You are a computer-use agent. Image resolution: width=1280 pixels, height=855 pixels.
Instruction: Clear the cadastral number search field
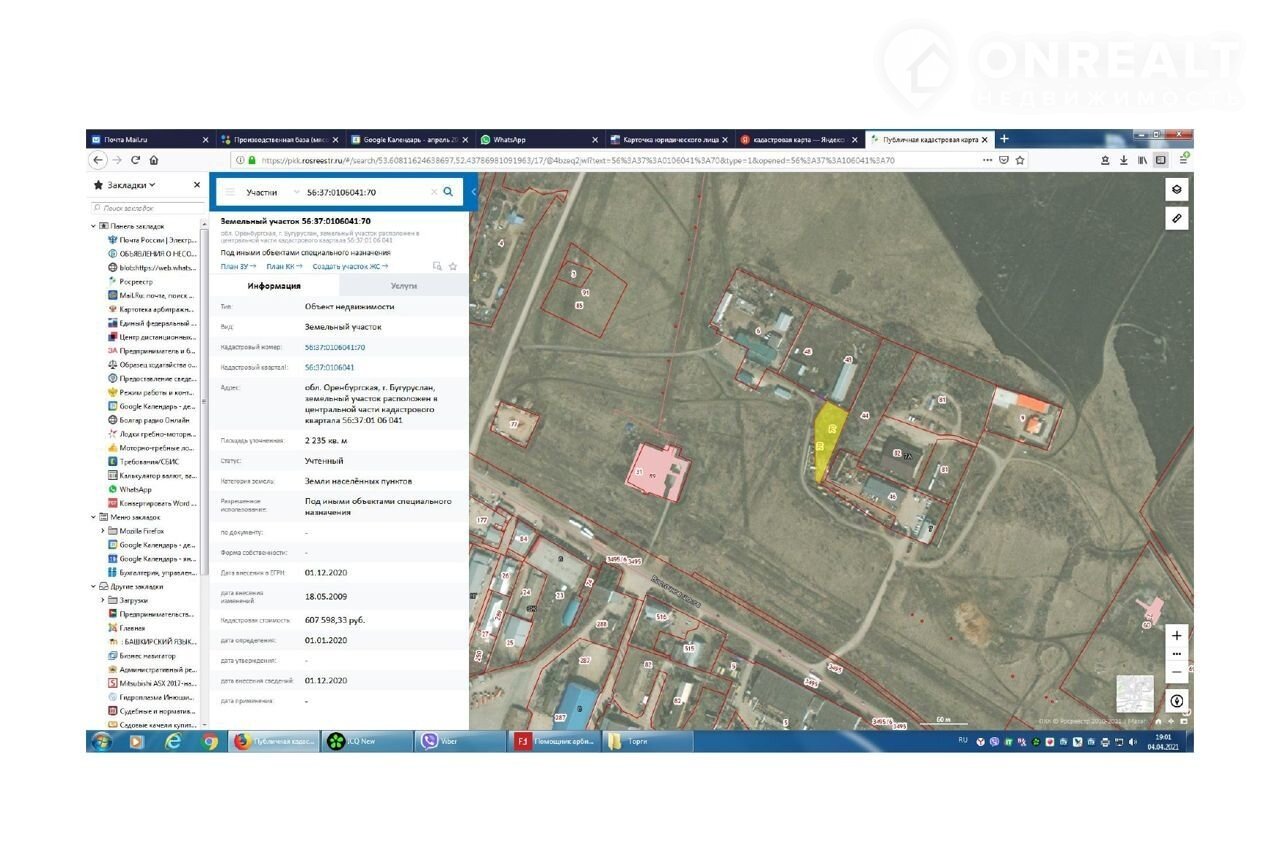click(433, 191)
